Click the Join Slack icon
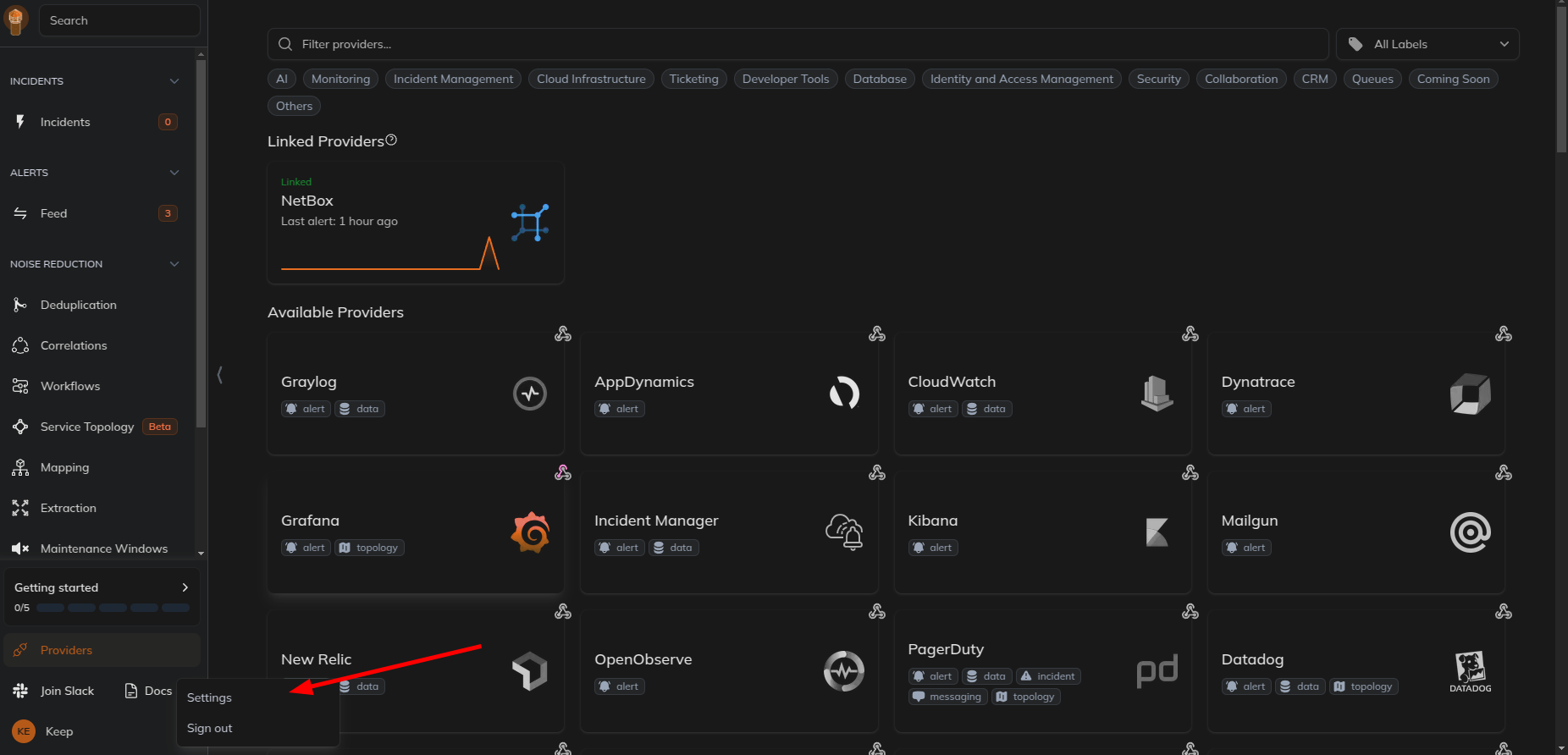Viewport: 1568px width, 755px height. [x=20, y=691]
